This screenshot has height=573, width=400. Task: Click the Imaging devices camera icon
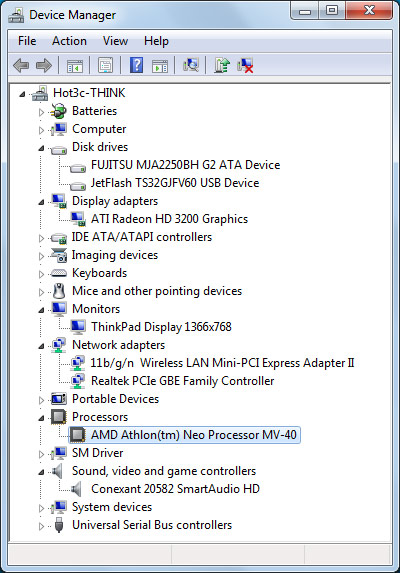pyautogui.click(x=59, y=255)
